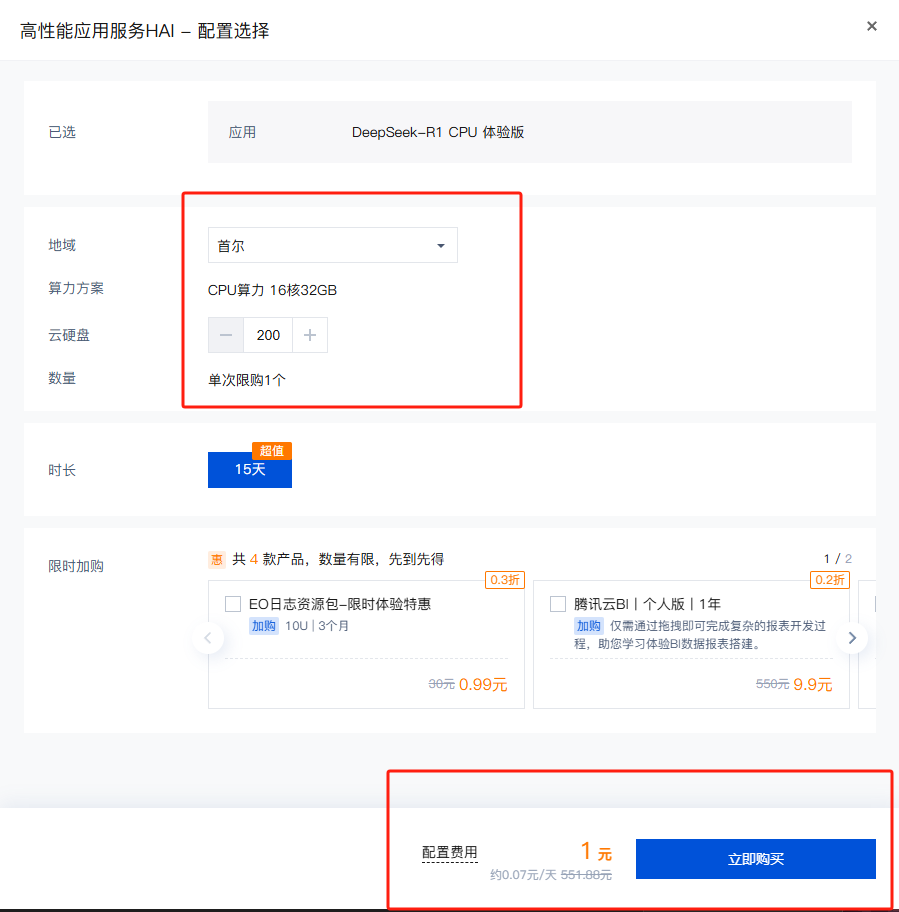Click the 单次限购1个 text
Viewport: 899px width, 912px height.
(x=247, y=380)
